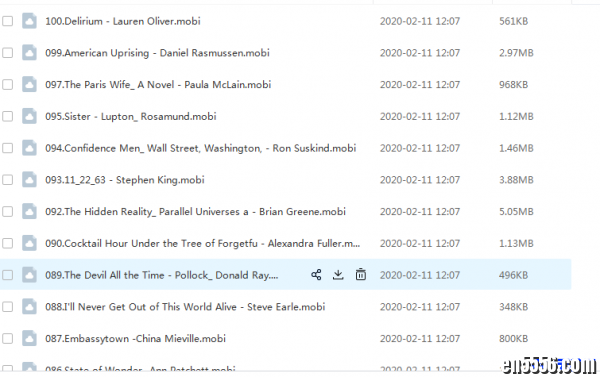Screen dimensions: 600x377
Task: Select the checkbox for 092.The Hidden Reality
Action: [x=8, y=212]
